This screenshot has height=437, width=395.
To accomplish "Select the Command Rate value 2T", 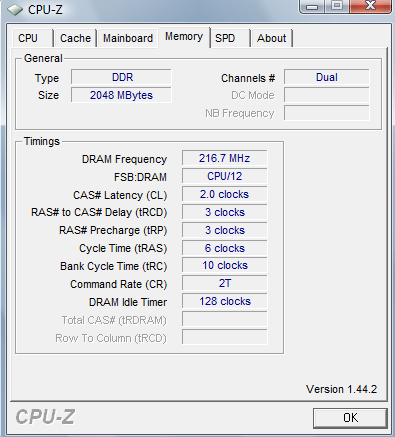I will pos(224,284).
